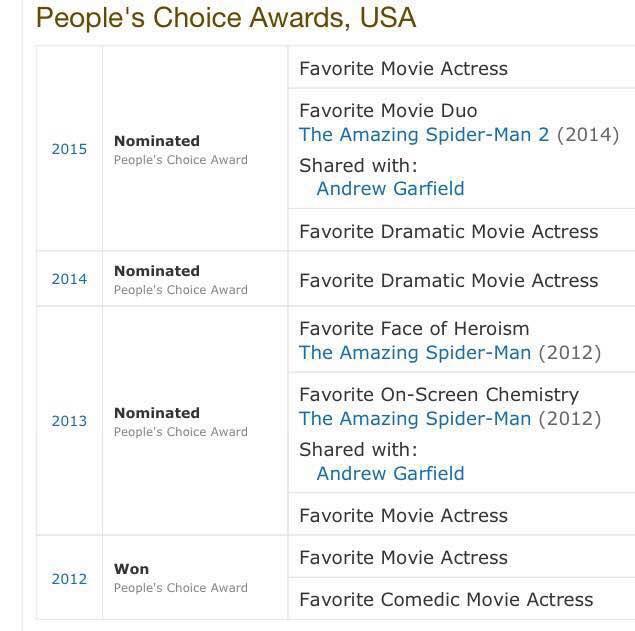The width and height of the screenshot is (635, 631).
Task: Click the Won label for 2012
Action: (131, 569)
